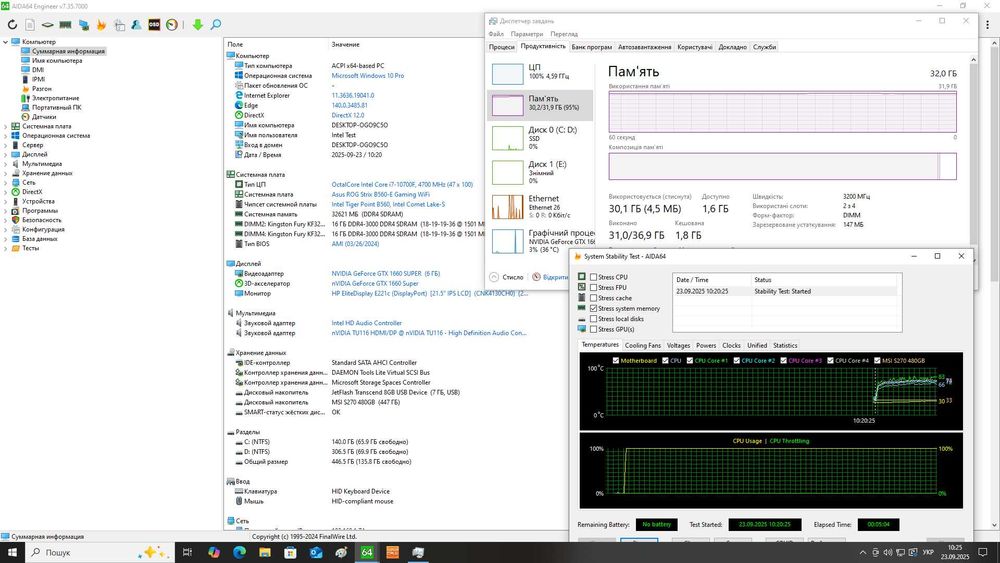Expand the Системная плата tree node

6,126
